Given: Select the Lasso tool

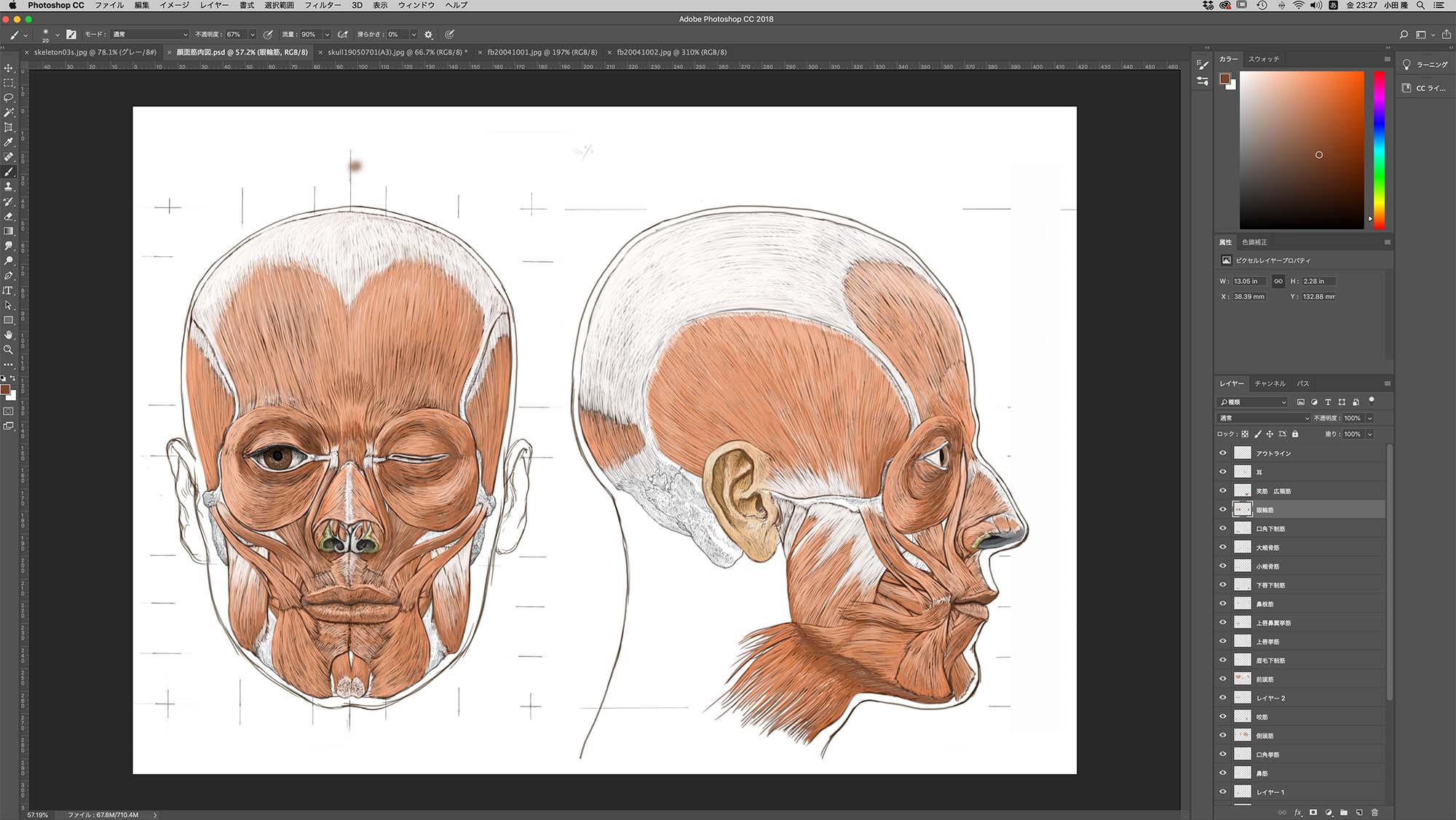Looking at the screenshot, I should coord(9,97).
